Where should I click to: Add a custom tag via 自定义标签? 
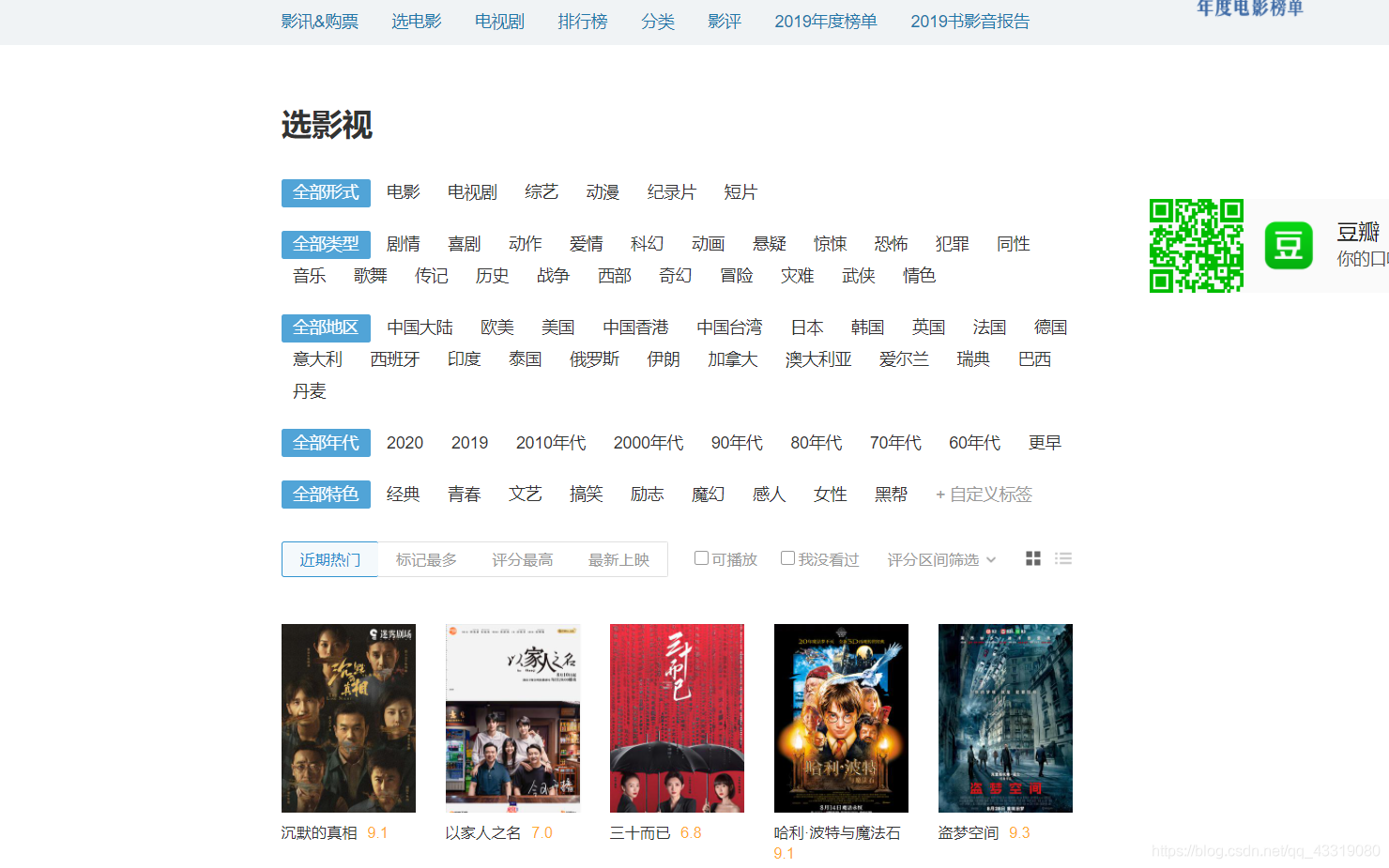(984, 495)
